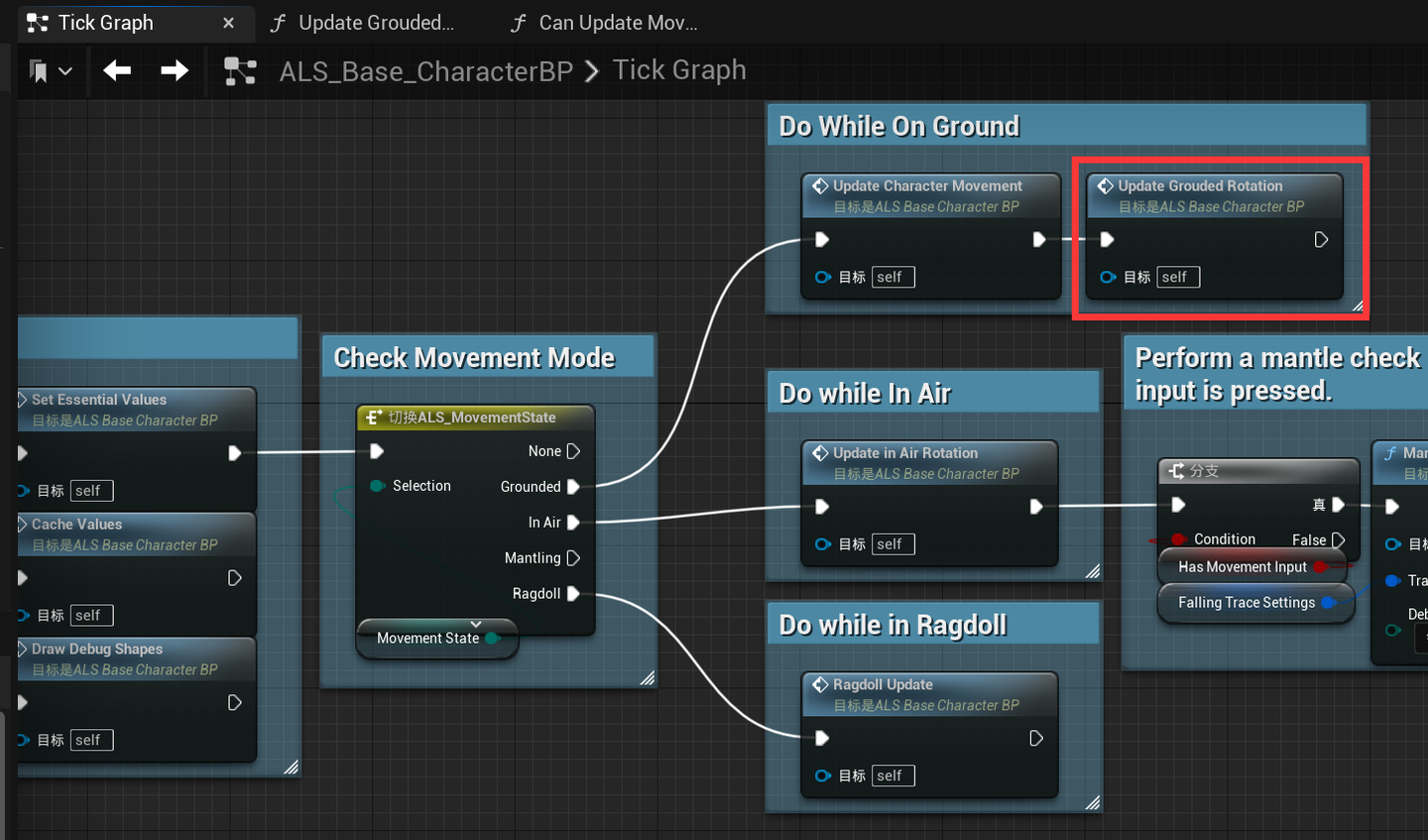Select the Do while In Air comment title
Viewport: 1428px width, 840px height.
865,394
